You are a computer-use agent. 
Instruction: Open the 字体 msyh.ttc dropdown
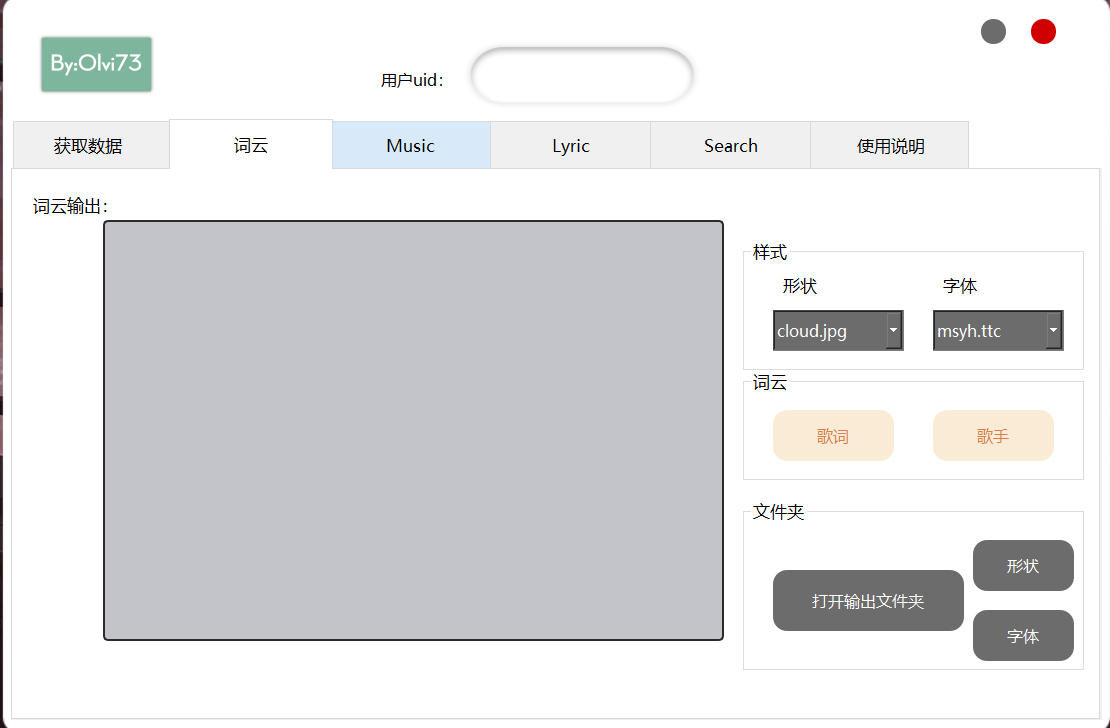(989, 331)
